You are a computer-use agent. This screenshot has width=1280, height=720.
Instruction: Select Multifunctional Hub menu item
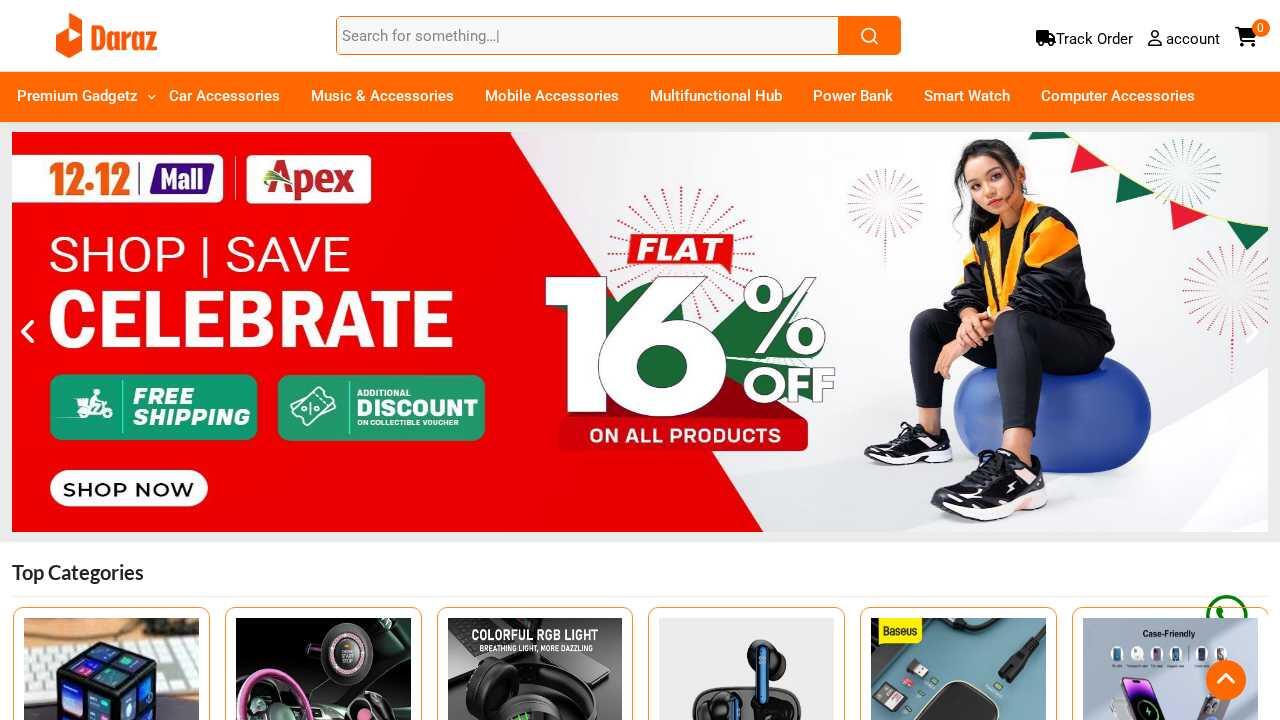(x=716, y=96)
